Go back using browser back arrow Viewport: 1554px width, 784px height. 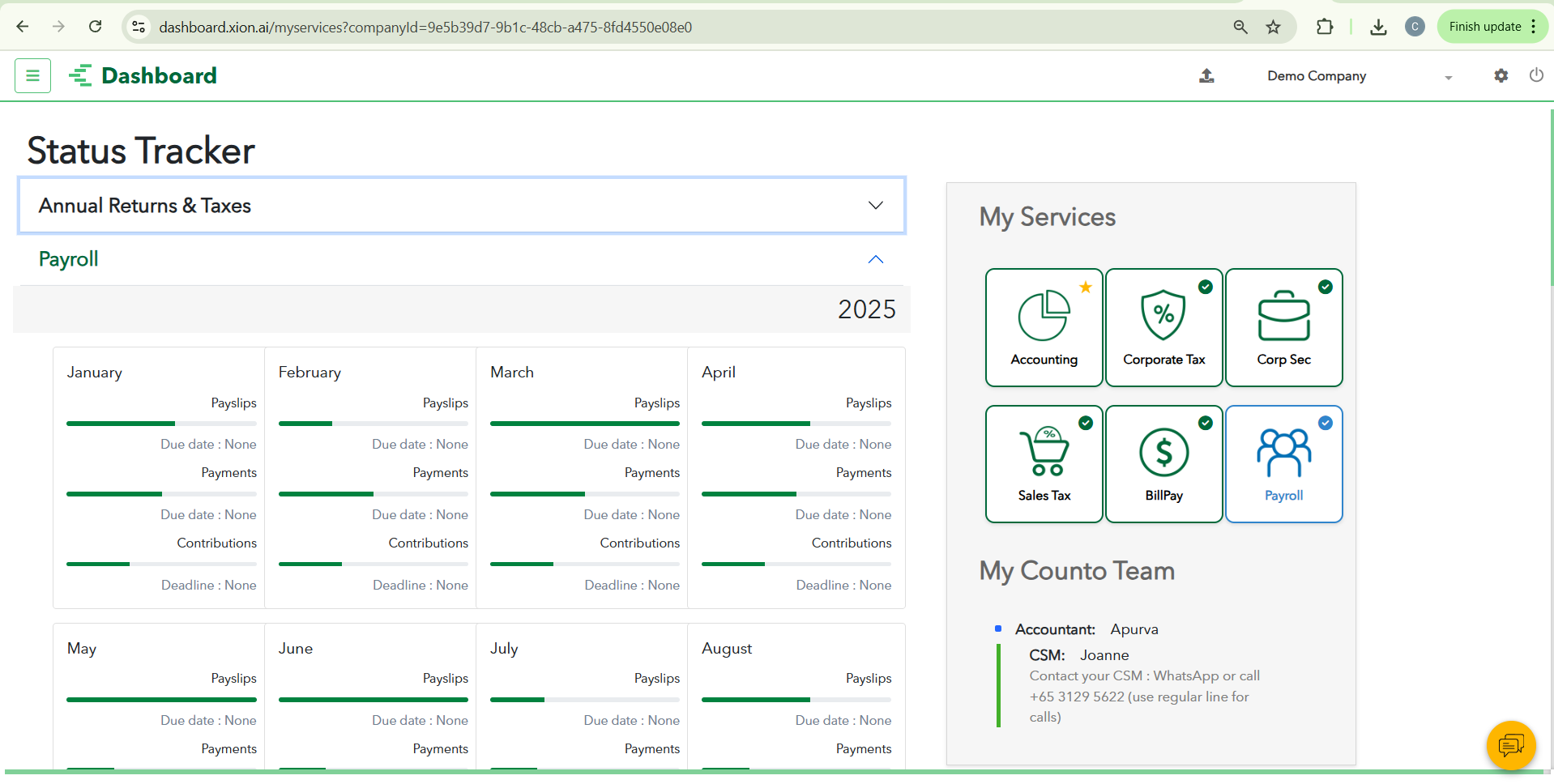pos(23,27)
